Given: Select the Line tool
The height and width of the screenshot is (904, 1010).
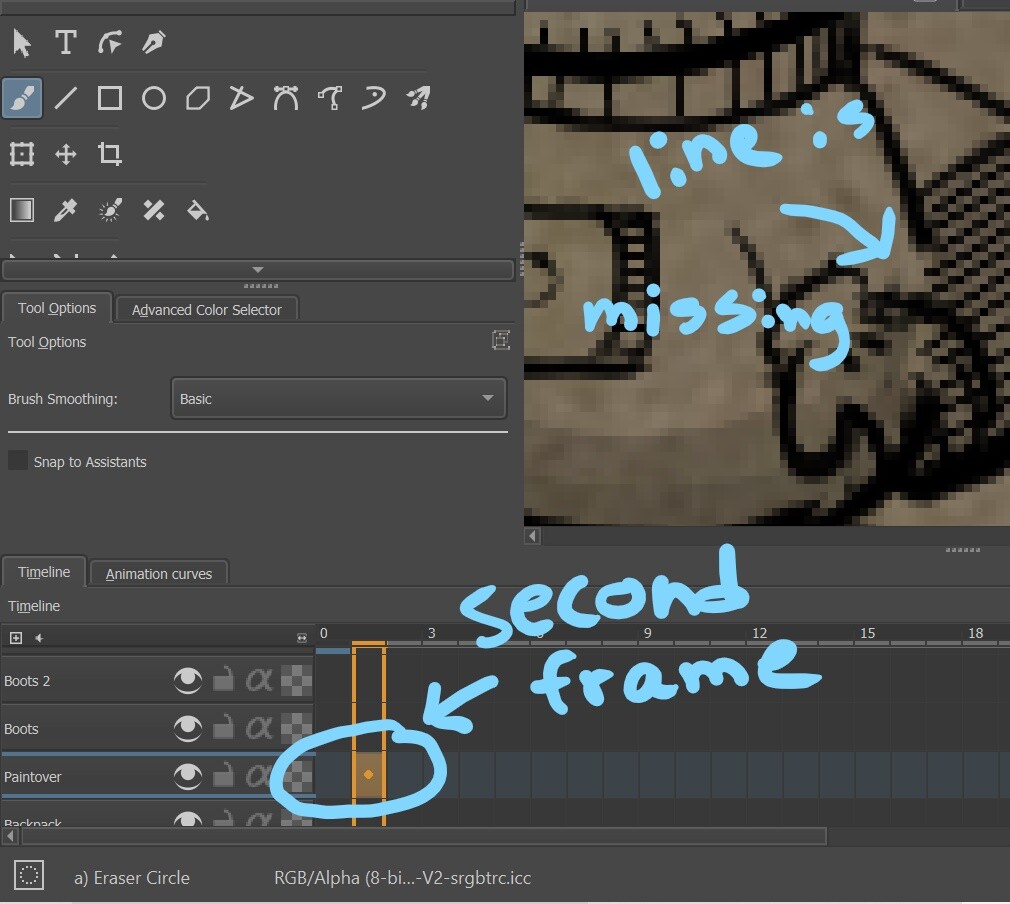Looking at the screenshot, I should (66, 99).
